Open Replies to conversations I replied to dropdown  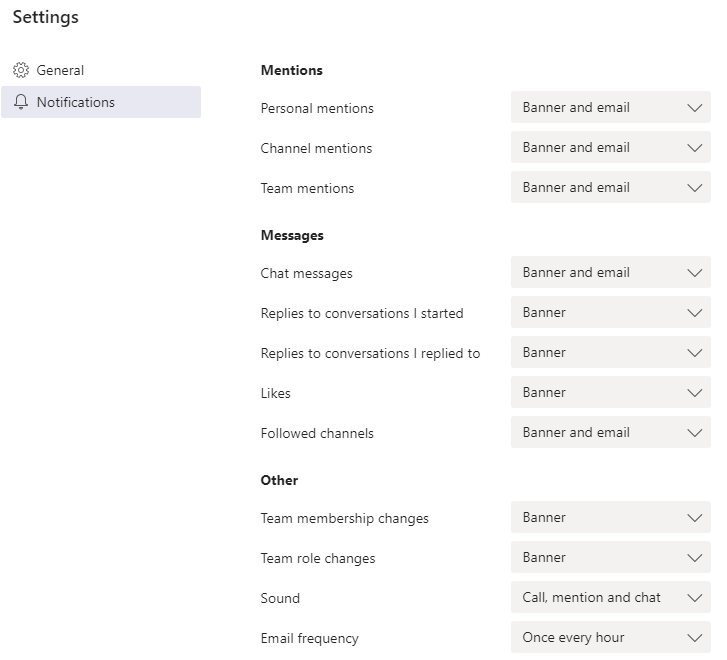tap(611, 352)
